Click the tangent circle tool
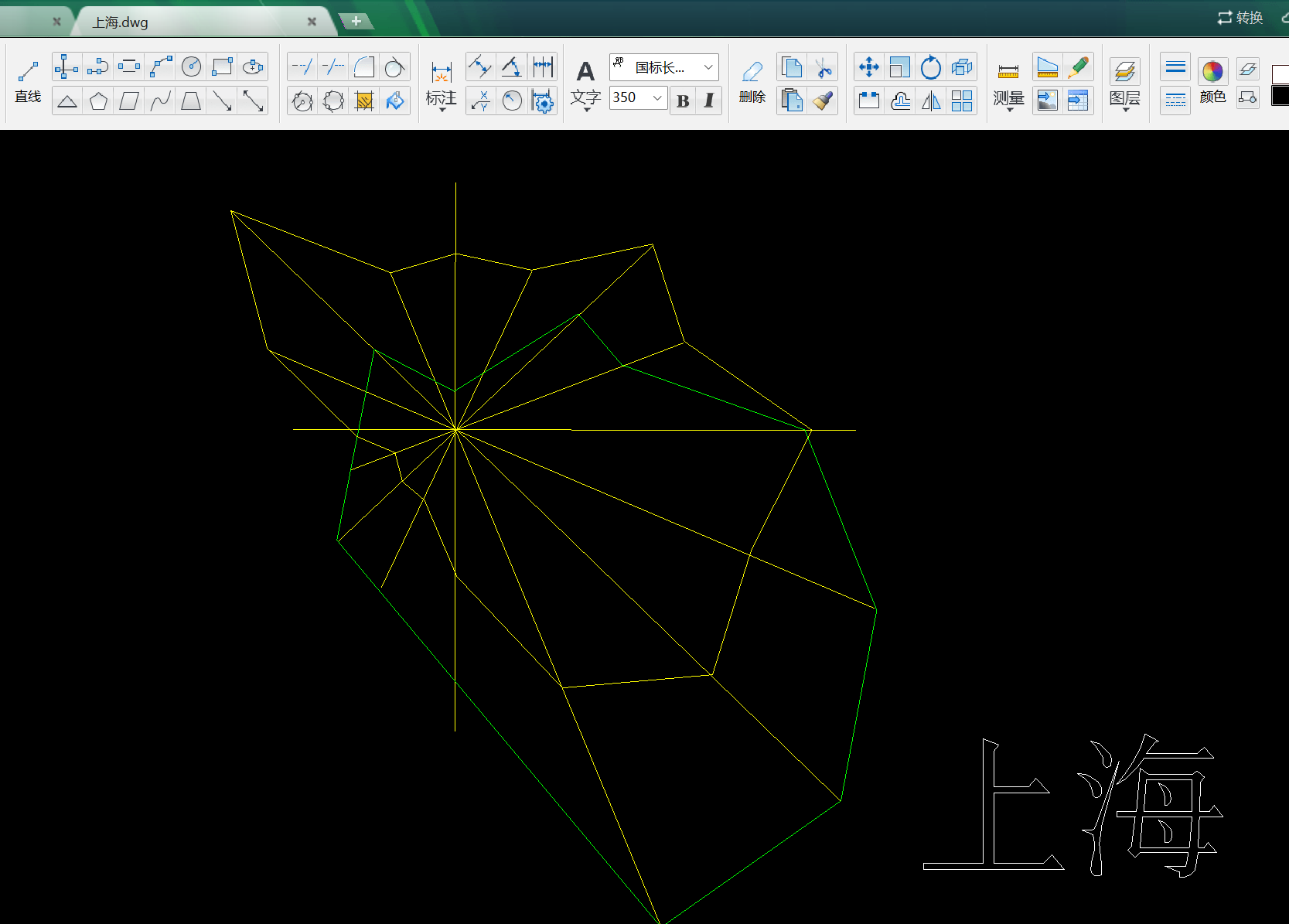The image size is (1289, 924). click(x=395, y=67)
